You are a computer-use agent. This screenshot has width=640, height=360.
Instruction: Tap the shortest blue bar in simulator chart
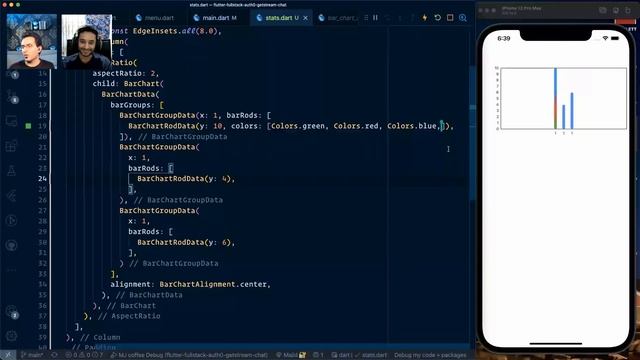(564, 117)
